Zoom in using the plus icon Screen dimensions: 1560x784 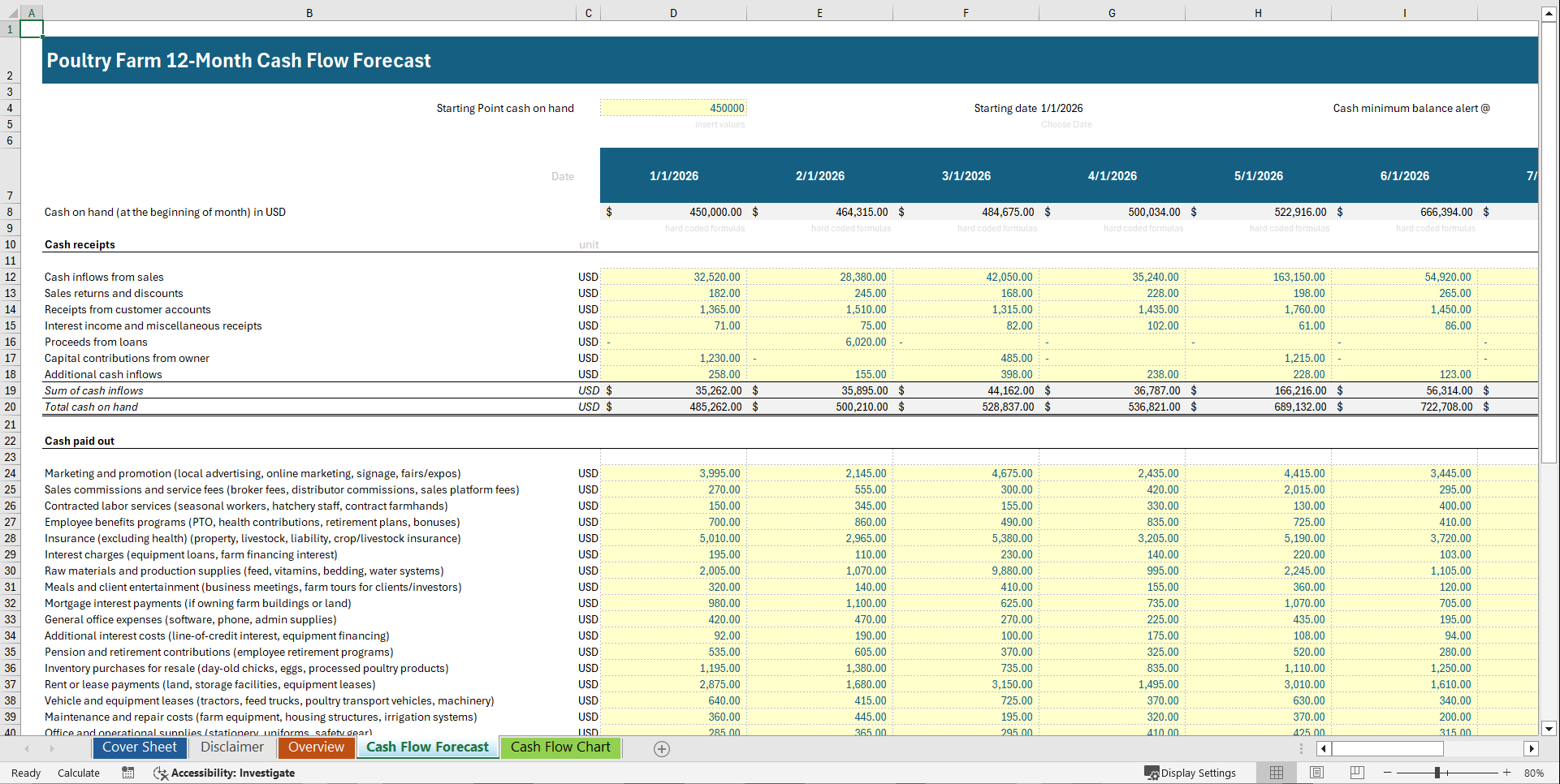1506,773
